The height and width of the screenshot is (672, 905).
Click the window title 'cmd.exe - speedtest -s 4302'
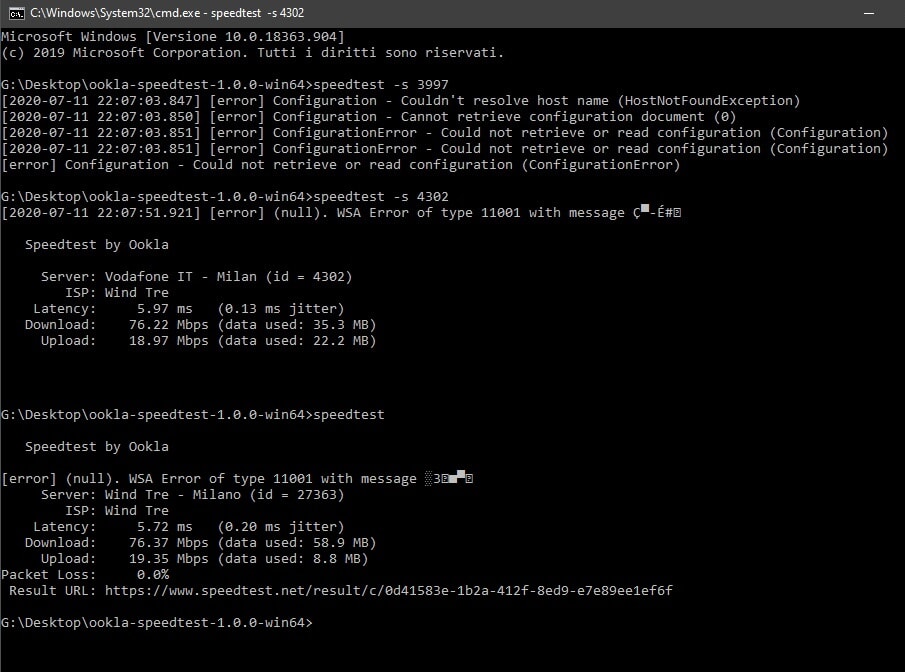click(x=167, y=13)
